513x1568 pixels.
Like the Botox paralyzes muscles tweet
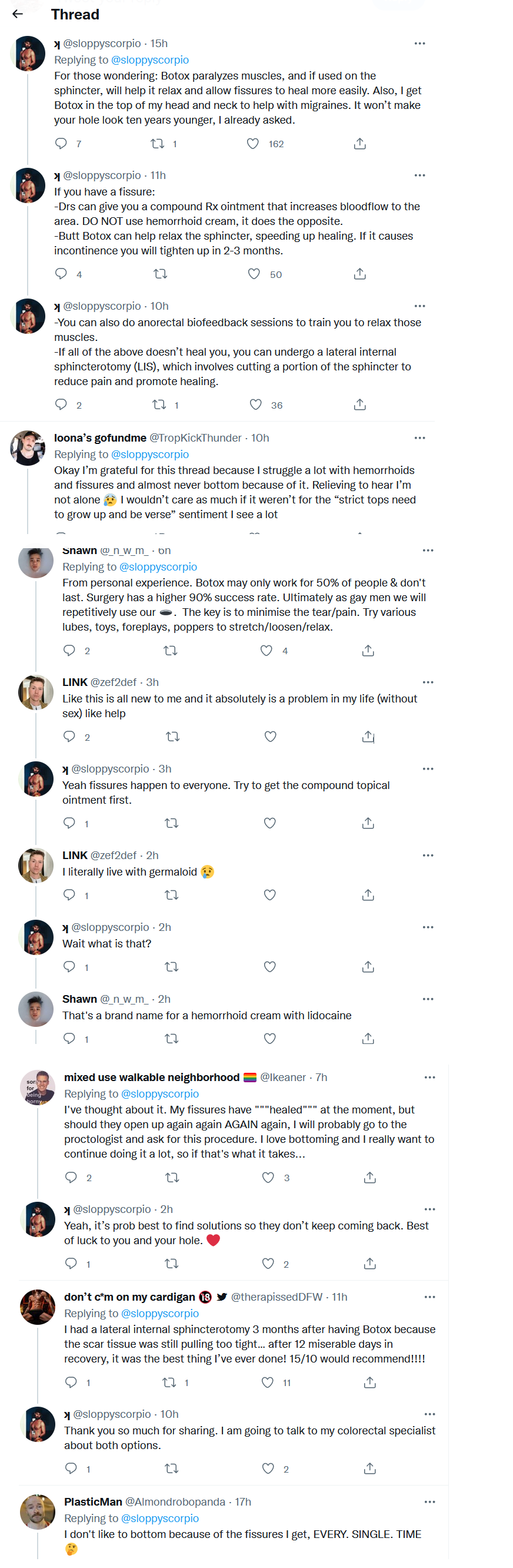(253, 144)
